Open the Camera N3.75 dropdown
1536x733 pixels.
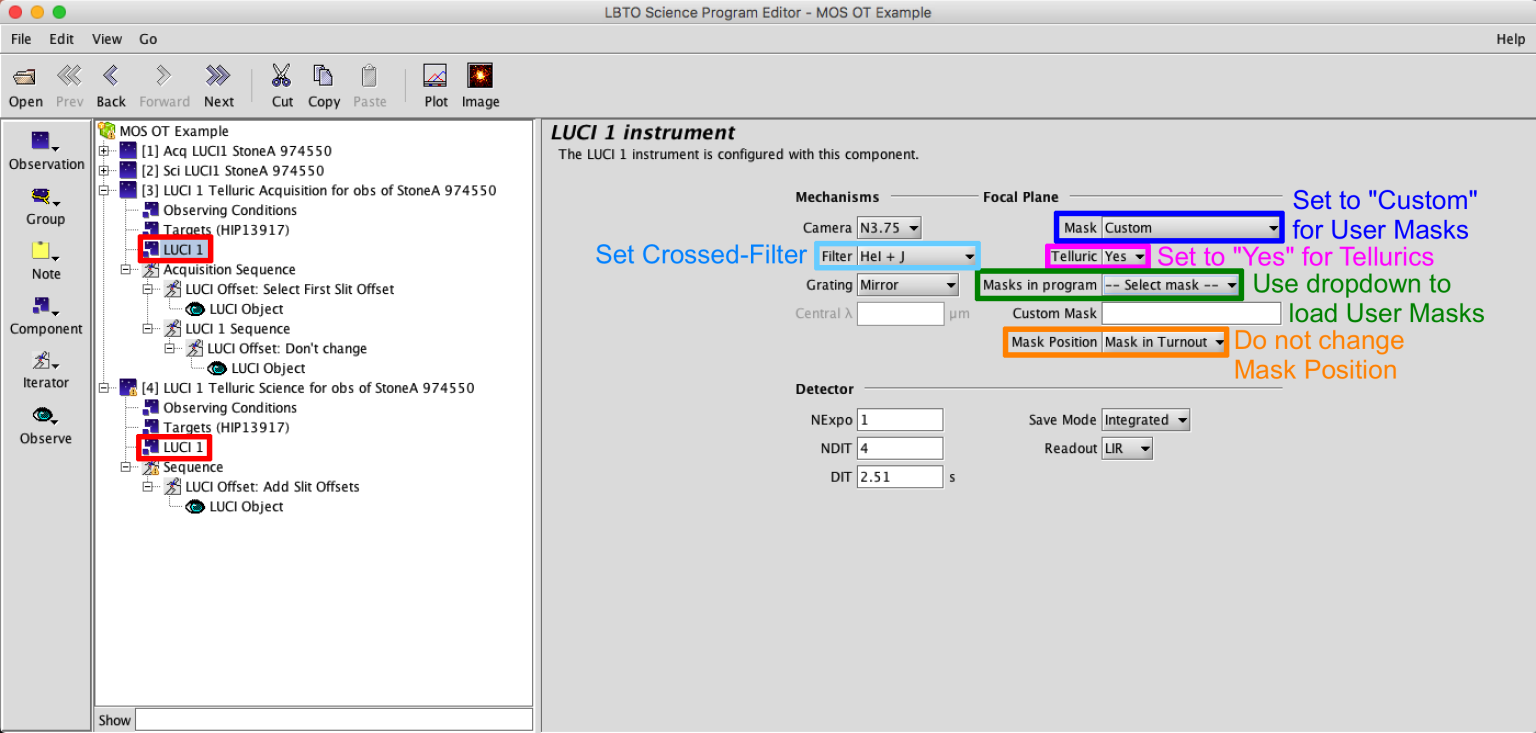click(889, 228)
